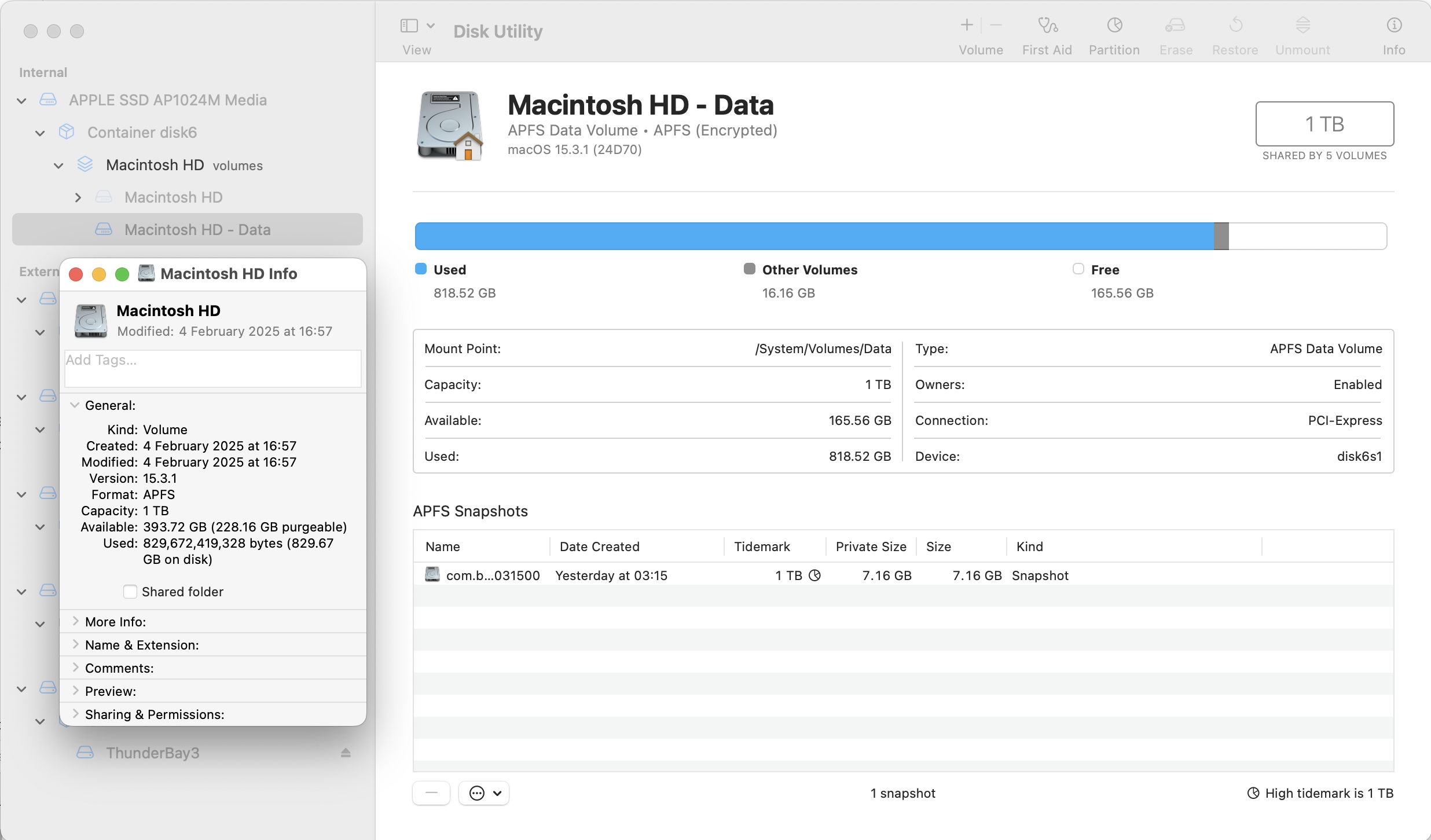Image resolution: width=1431 pixels, height=840 pixels.
Task: Click the add volume plus icon
Action: (x=967, y=25)
